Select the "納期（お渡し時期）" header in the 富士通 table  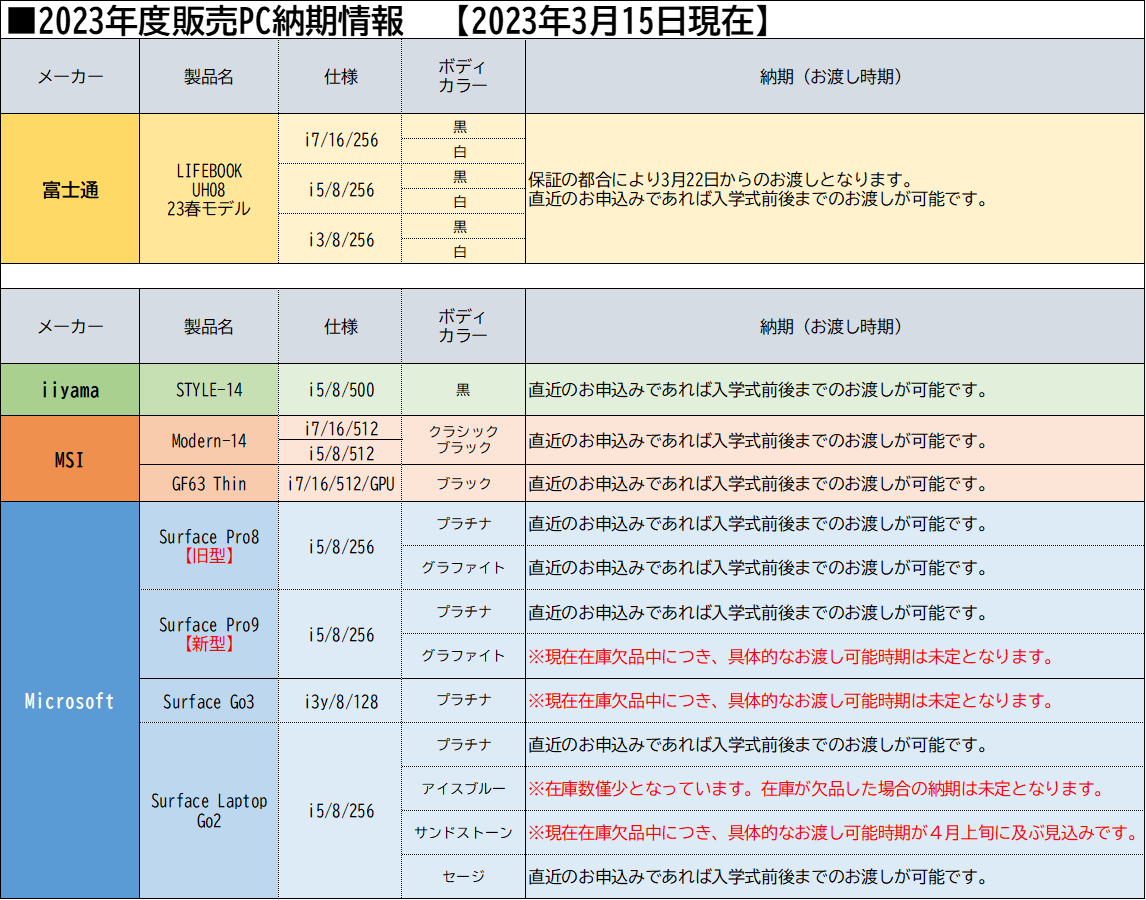pyautogui.click(x=835, y=77)
